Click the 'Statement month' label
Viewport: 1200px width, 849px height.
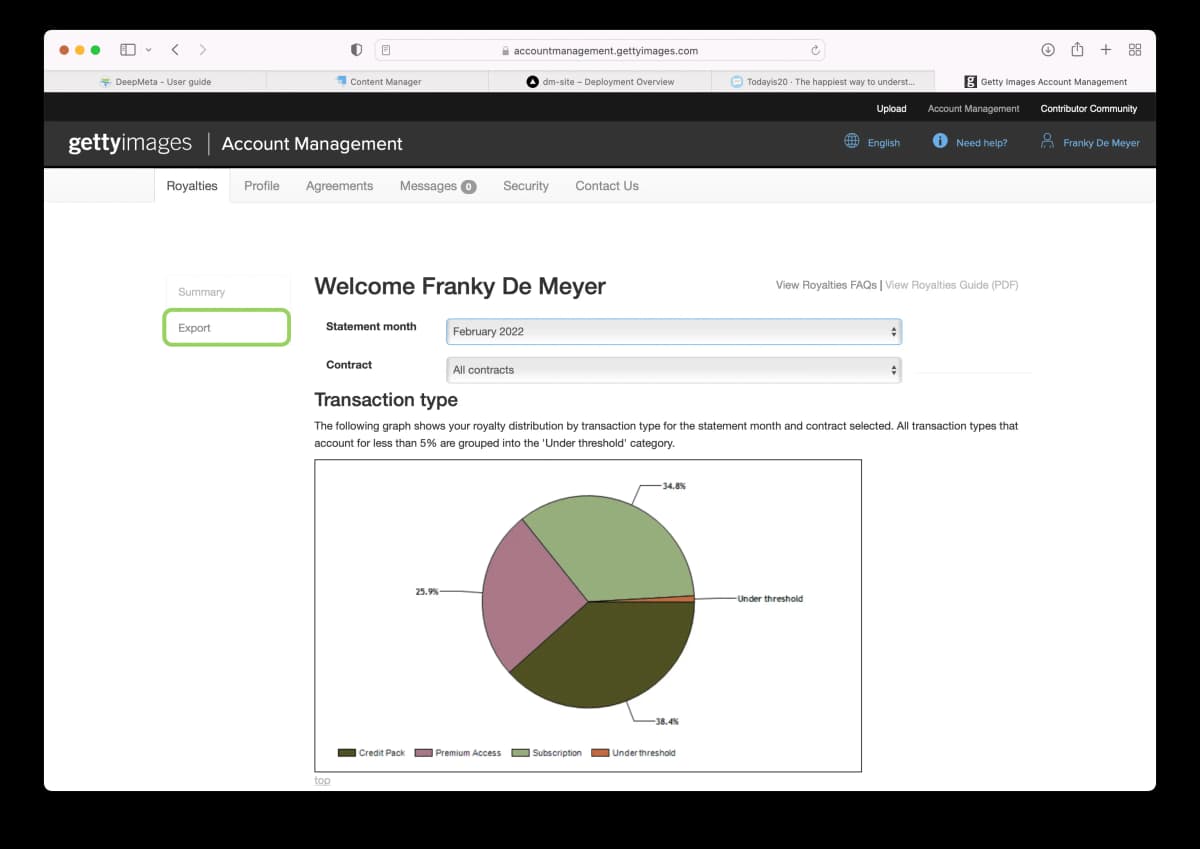371,327
